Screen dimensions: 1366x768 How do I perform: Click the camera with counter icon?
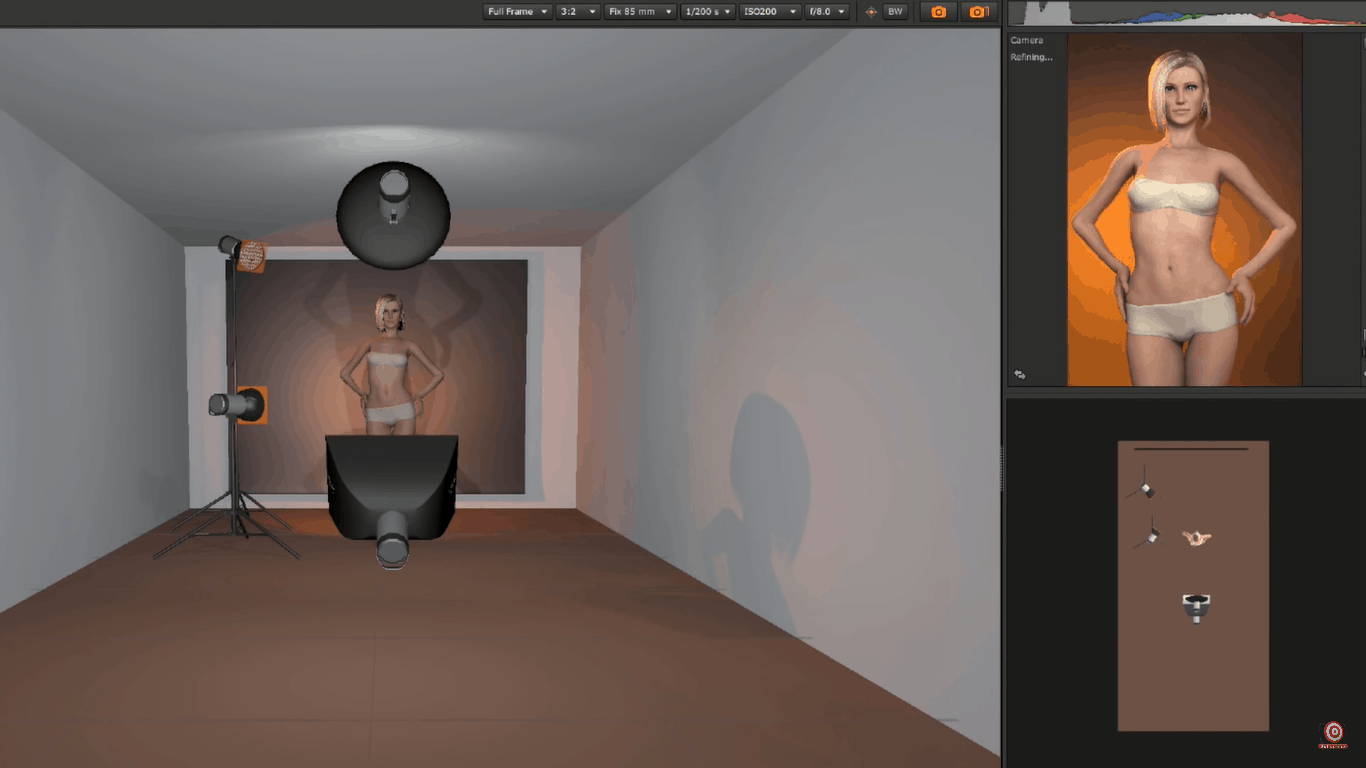[978, 12]
